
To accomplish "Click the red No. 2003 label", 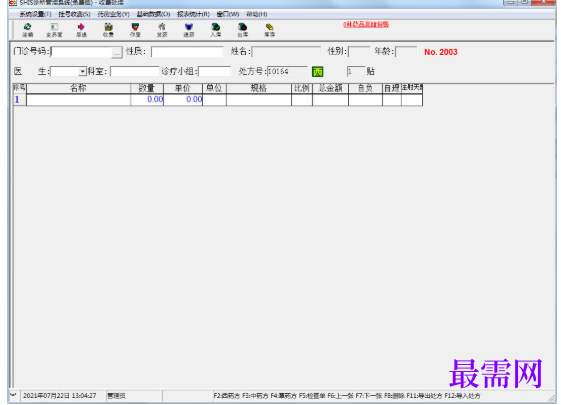I will pos(440,52).
